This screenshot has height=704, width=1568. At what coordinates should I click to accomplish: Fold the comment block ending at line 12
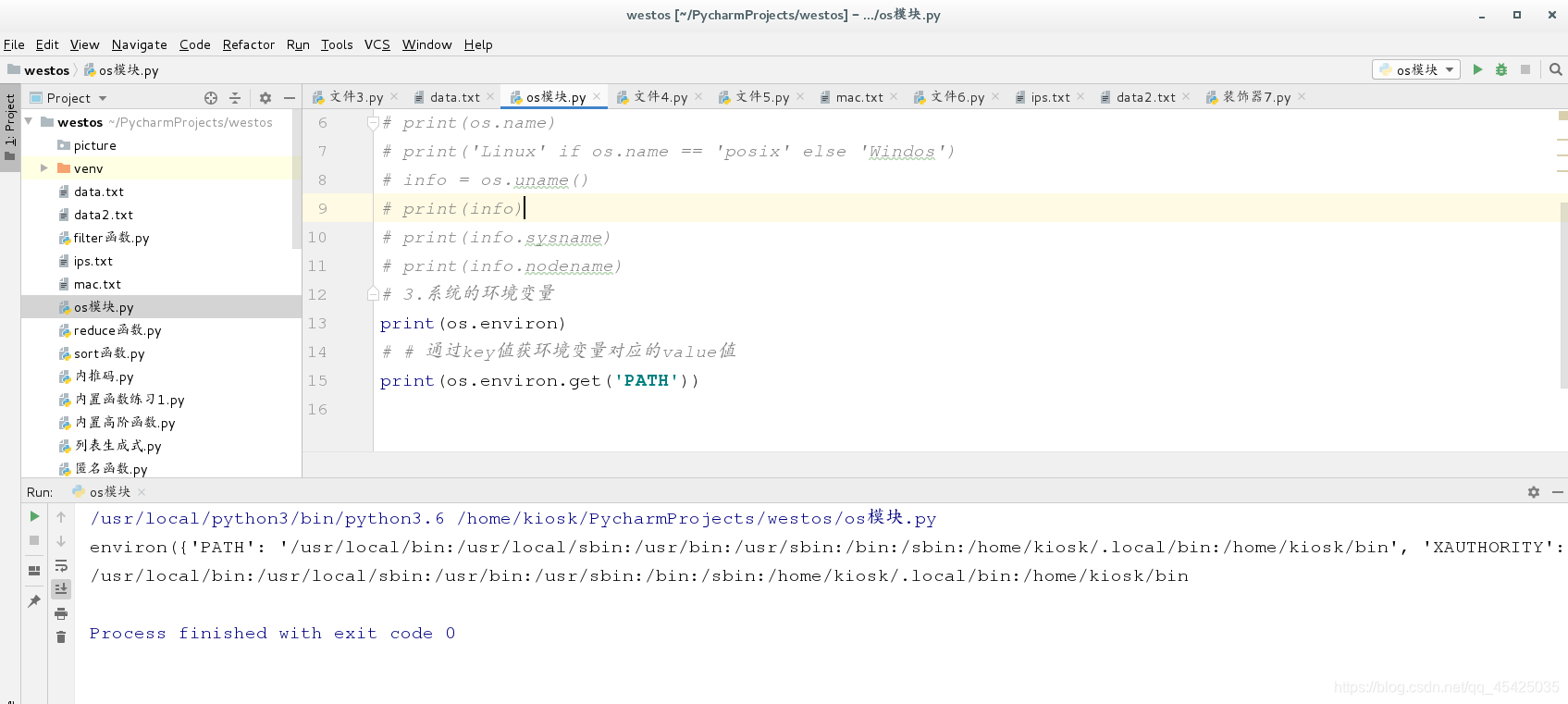point(373,294)
